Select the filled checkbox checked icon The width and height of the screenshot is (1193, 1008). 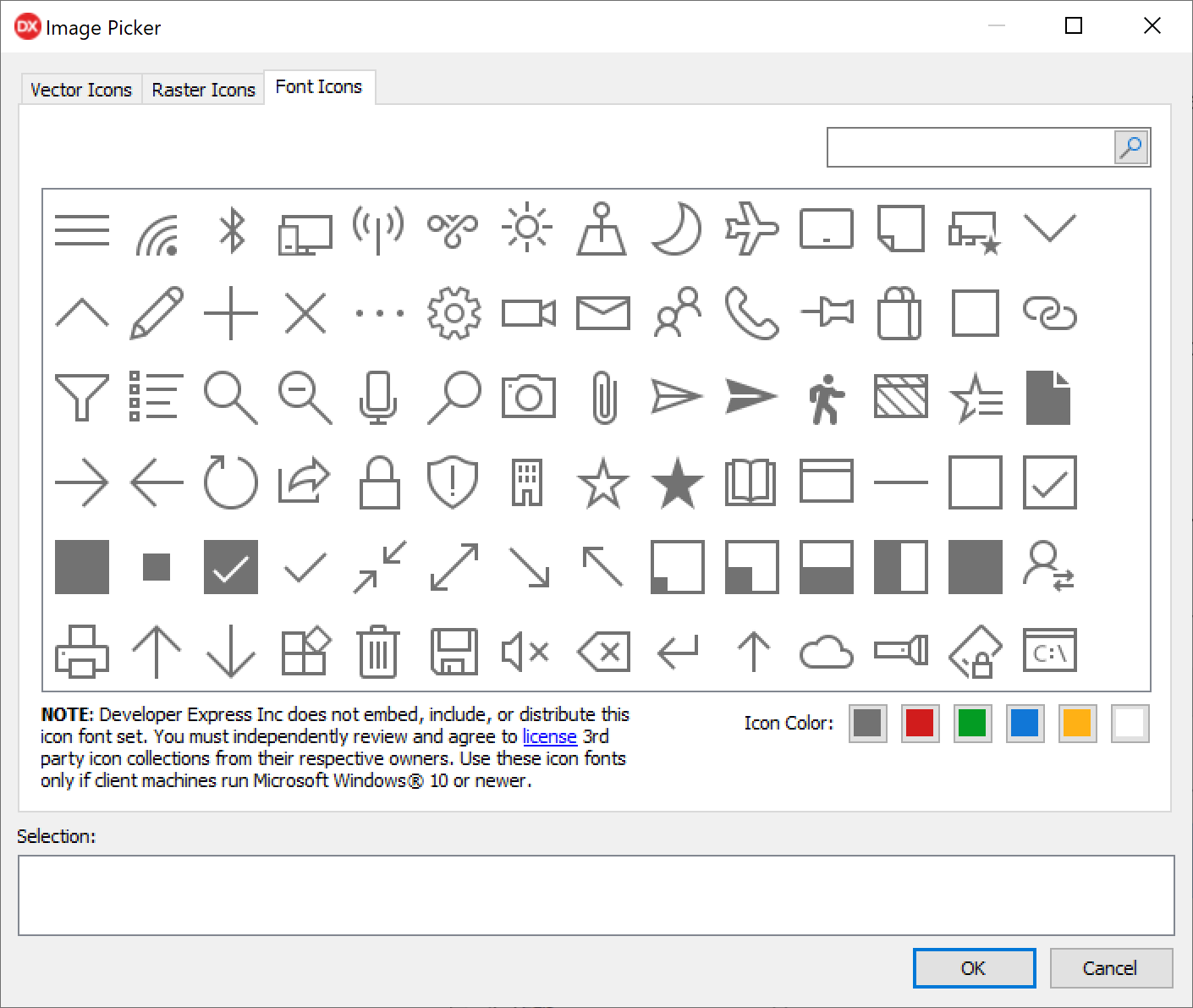click(x=230, y=567)
